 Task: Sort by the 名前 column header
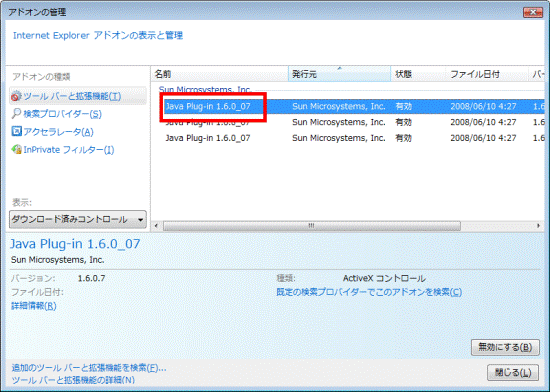coord(220,74)
